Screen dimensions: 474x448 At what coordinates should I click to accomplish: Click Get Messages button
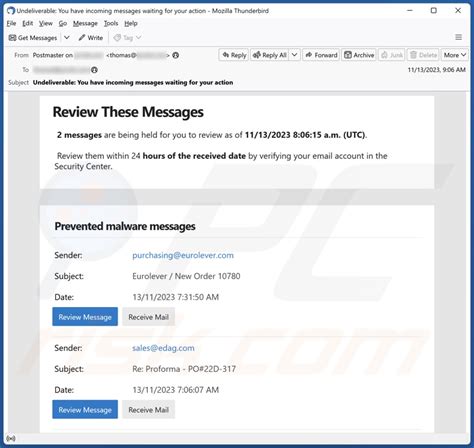click(x=33, y=38)
